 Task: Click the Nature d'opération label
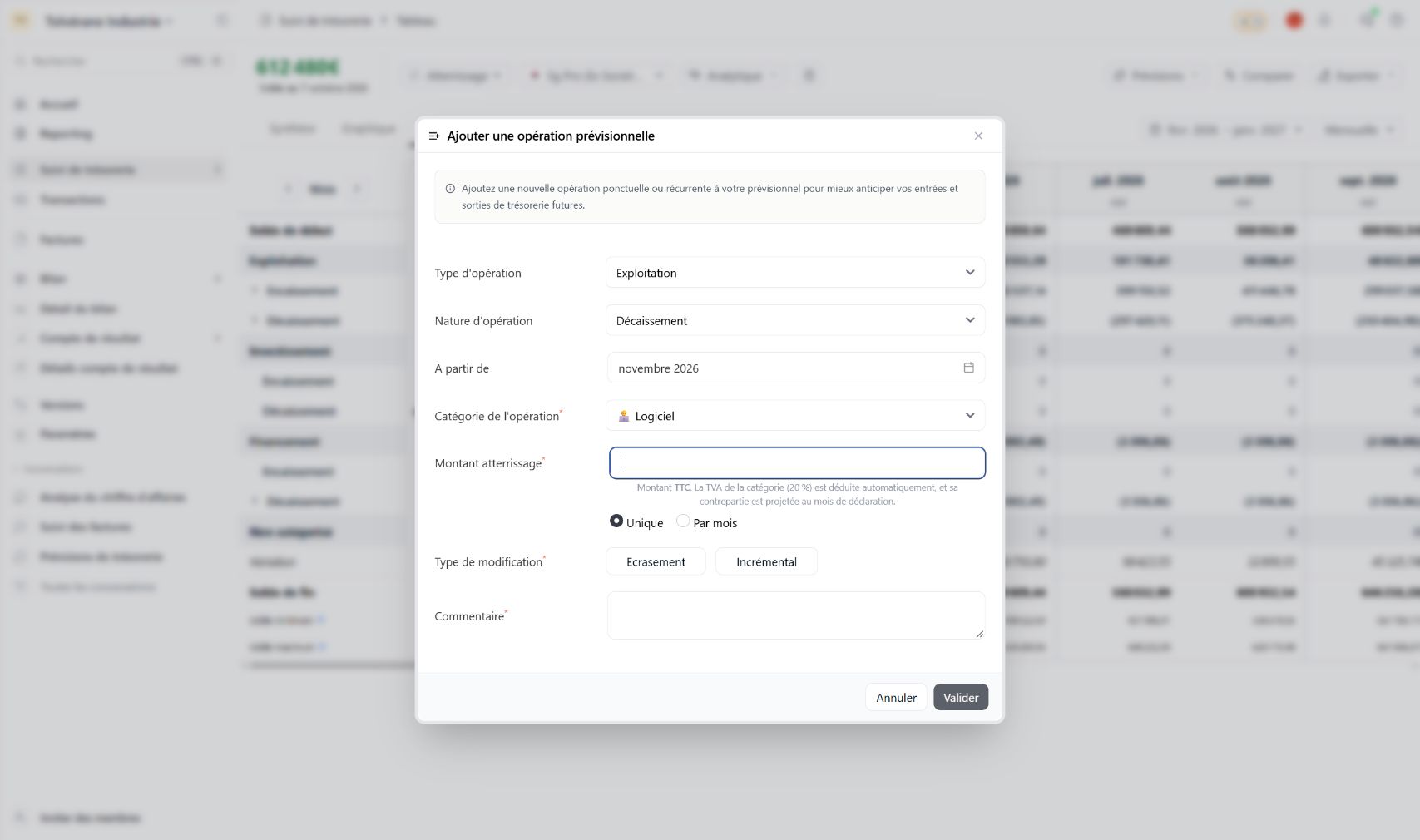coord(483,320)
